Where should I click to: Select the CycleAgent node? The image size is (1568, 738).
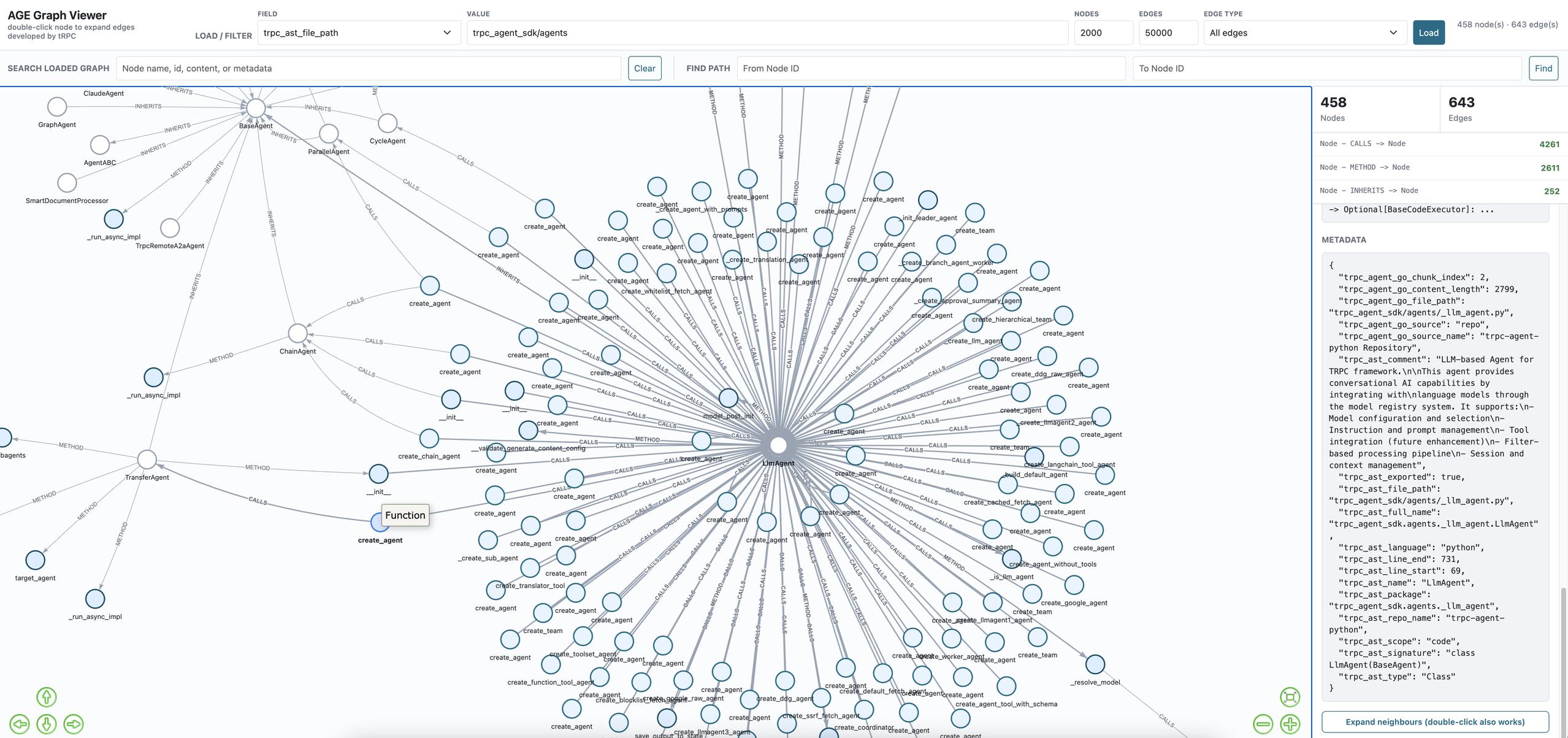[x=388, y=123]
